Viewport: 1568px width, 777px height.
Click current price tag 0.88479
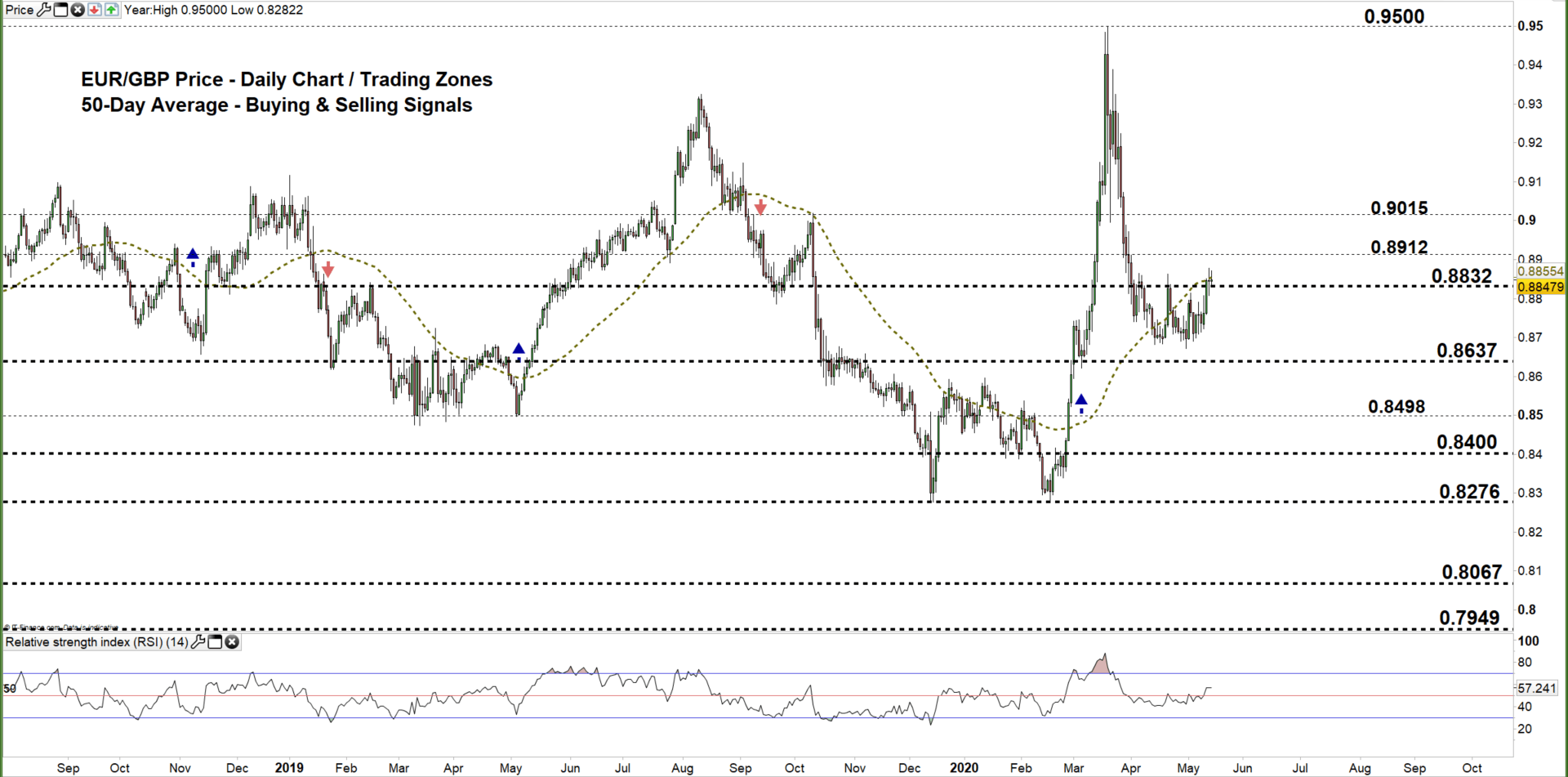click(x=1540, y=287)
